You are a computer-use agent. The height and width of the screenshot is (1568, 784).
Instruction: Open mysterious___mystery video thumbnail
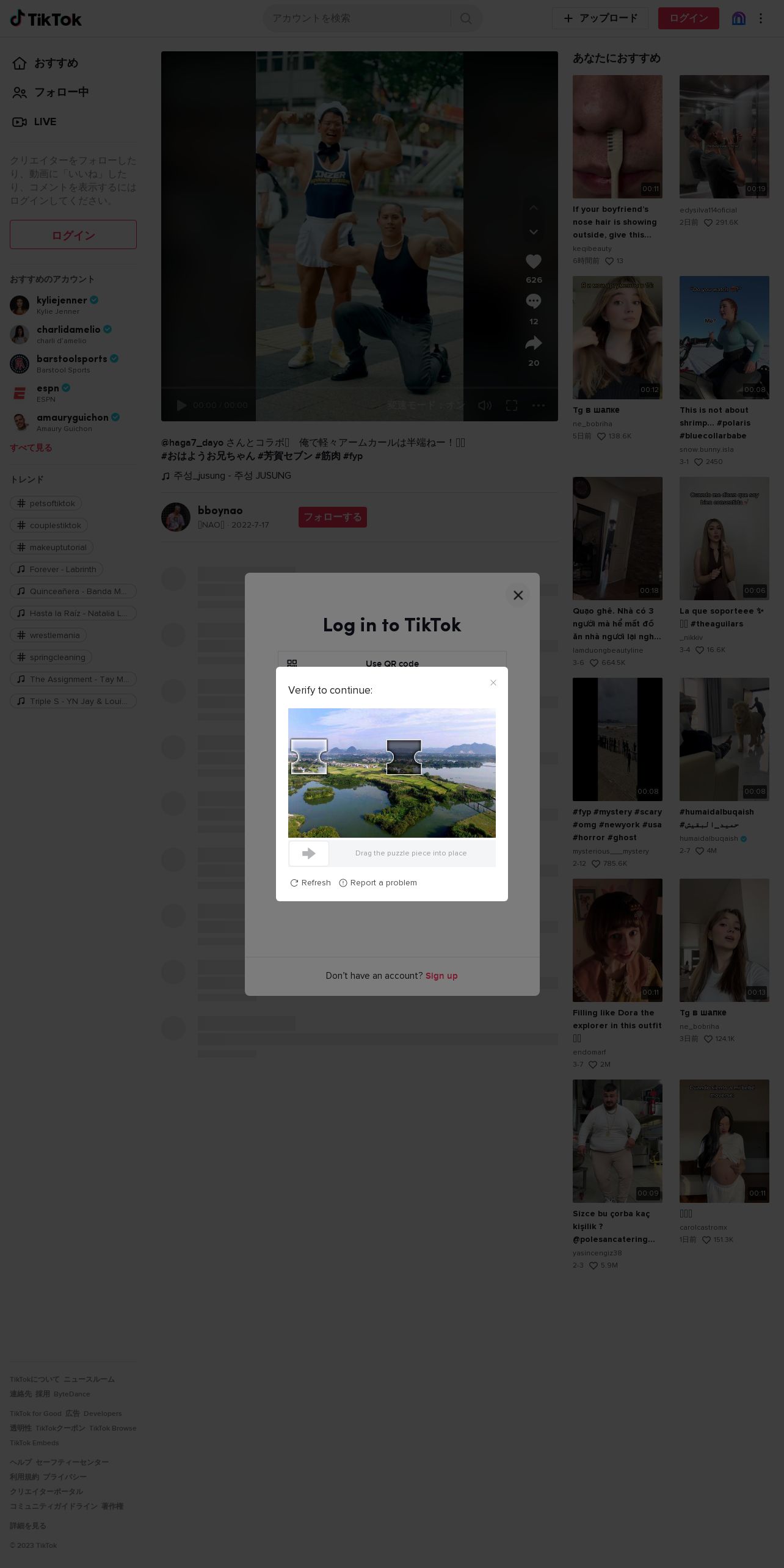click(x=617, y=739)
